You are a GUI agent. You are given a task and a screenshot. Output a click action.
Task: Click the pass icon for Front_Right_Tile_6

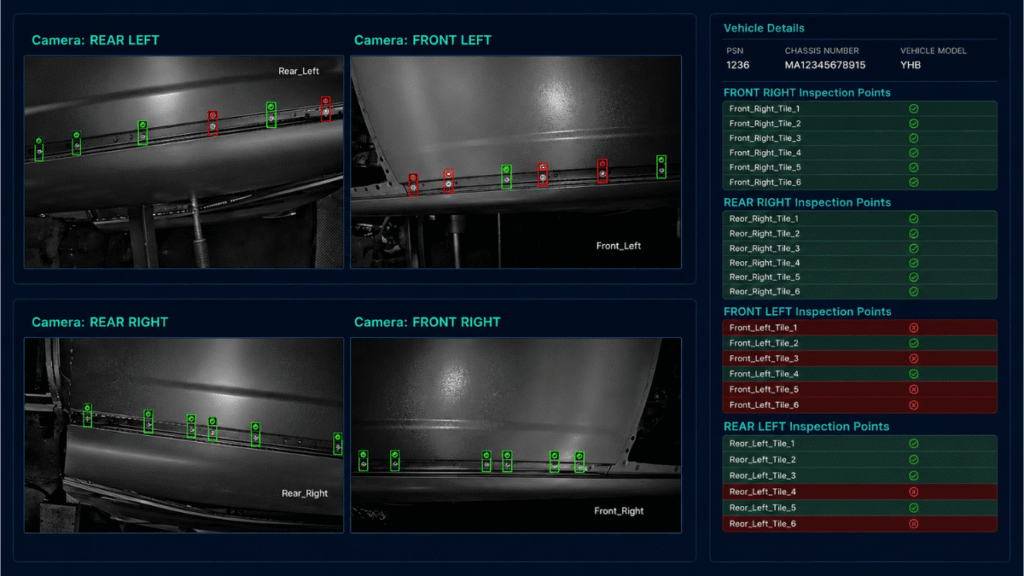tap(914, 182)
